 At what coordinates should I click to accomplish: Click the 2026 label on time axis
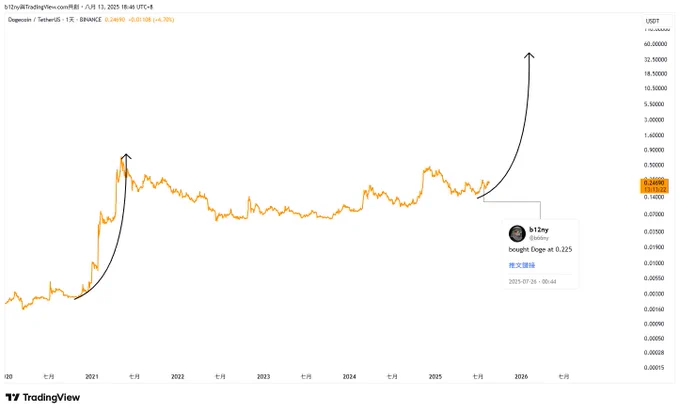click(x=521, y=376)
